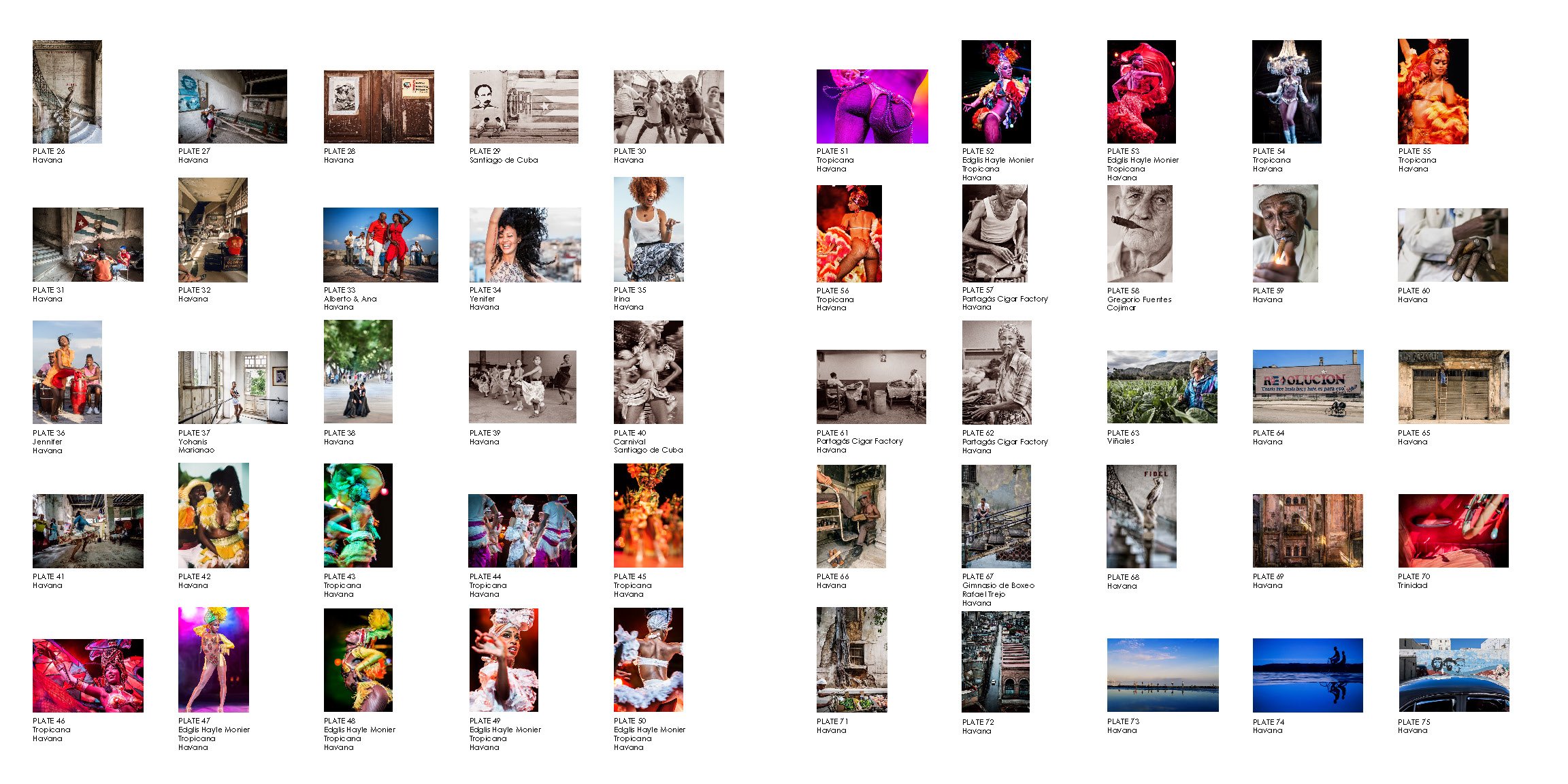Select the Plate 67 Gimnasio de Boxeo photo
The width and height of the screenshot is (1568, 784).
(996, 517)
